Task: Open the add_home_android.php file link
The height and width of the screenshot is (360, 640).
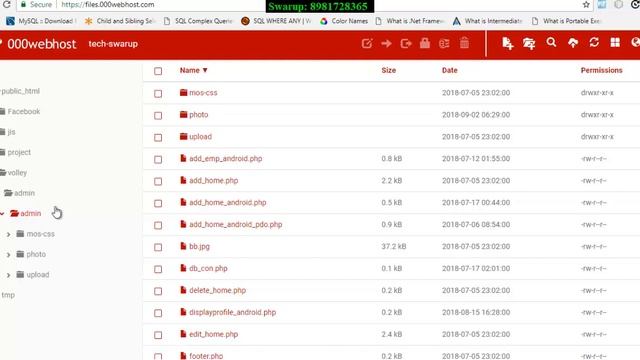Action: [x=227, y=202]
